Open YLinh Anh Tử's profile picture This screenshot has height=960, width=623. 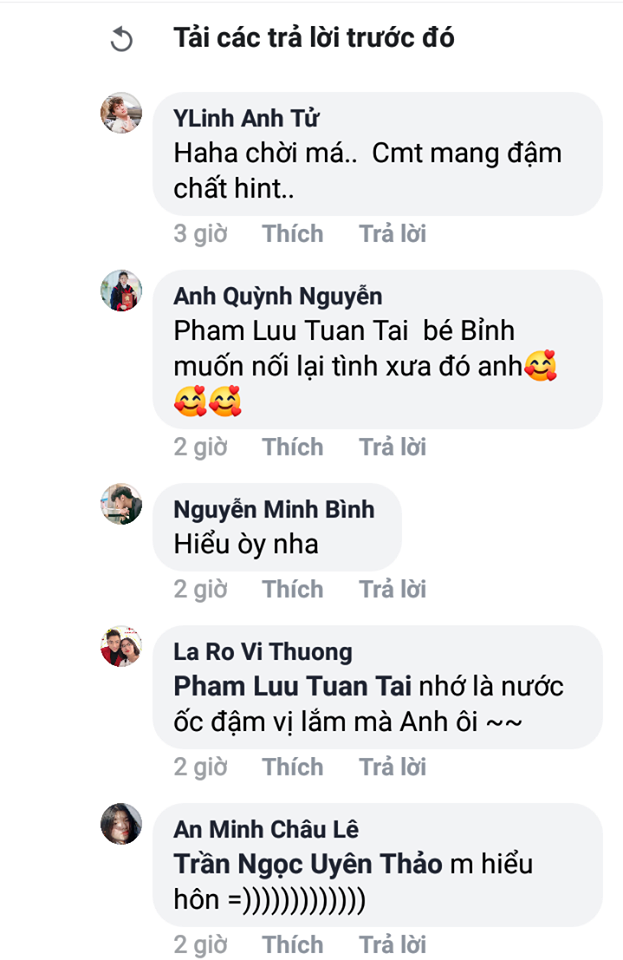coord(121,113)
